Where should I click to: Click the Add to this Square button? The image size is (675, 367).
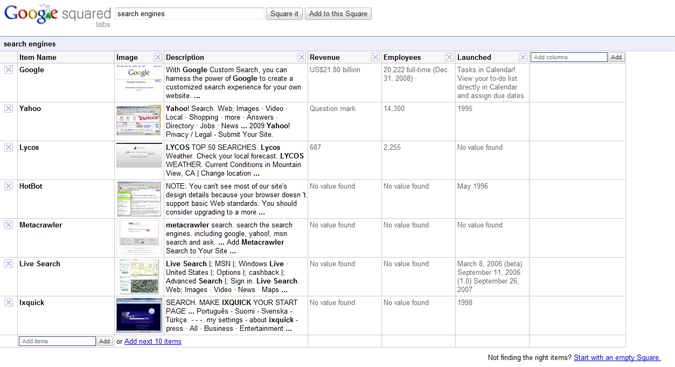tap(338, 14)
